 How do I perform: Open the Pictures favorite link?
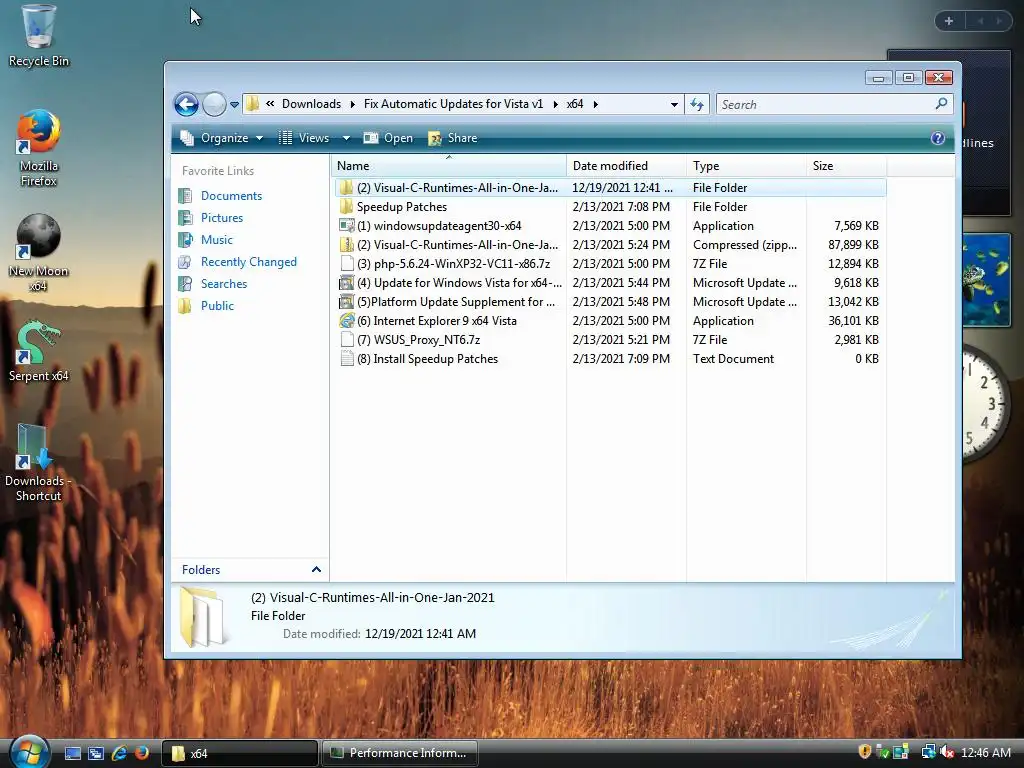[221, 218]
